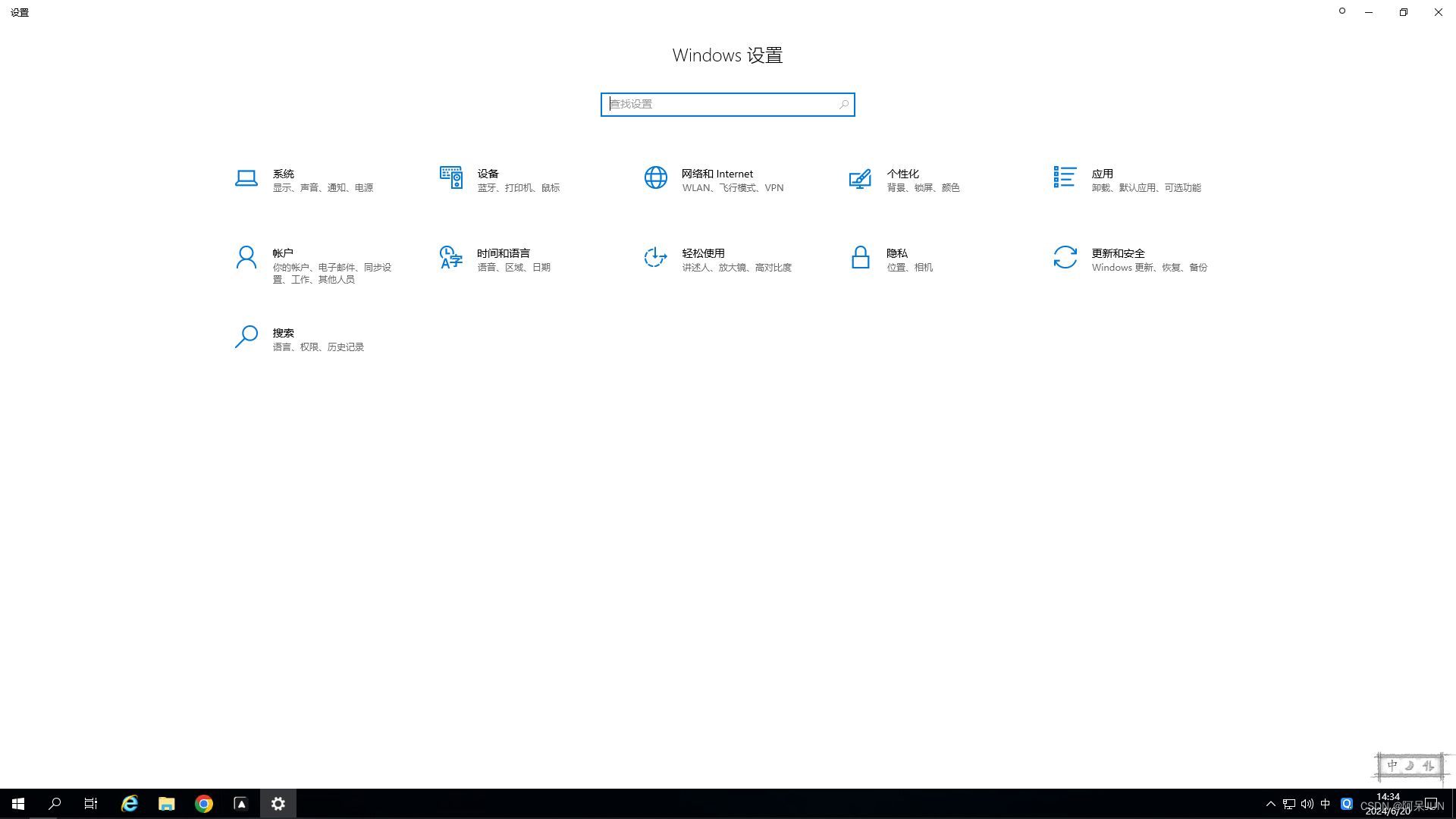Open the 隐私 (Privacy) lock icon
This screenshot has height=819, width=1456.
(x=860, y=258)
